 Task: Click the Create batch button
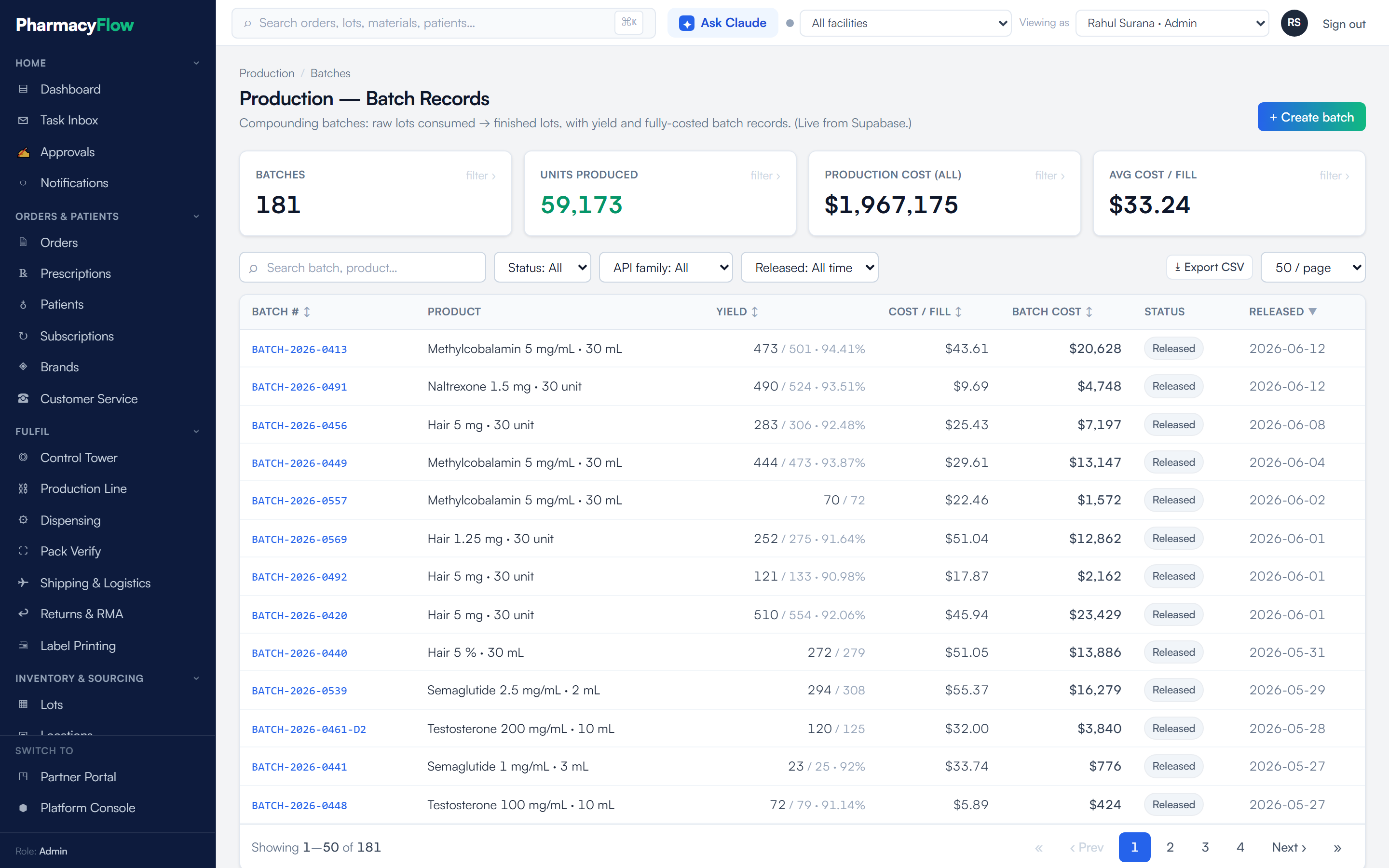(x=1311, y=117)
